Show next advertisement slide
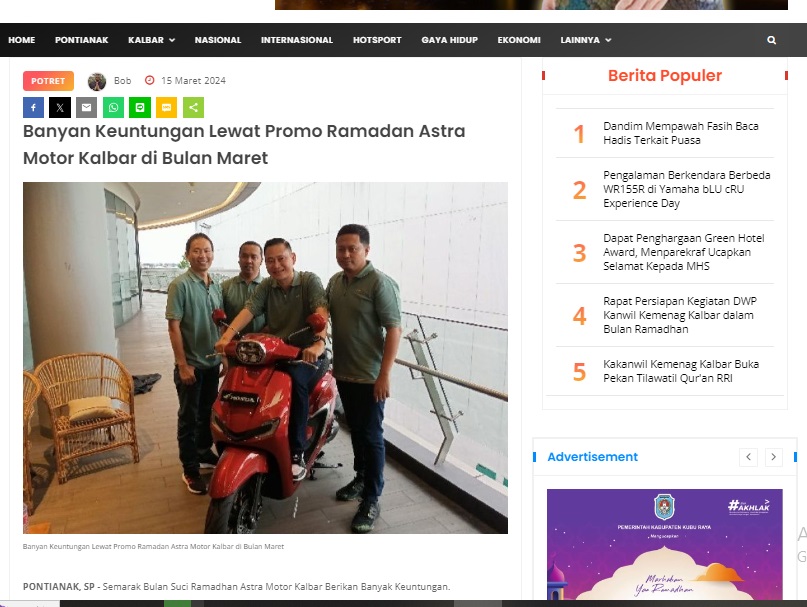Screen dimensions: 807x607 774,457
